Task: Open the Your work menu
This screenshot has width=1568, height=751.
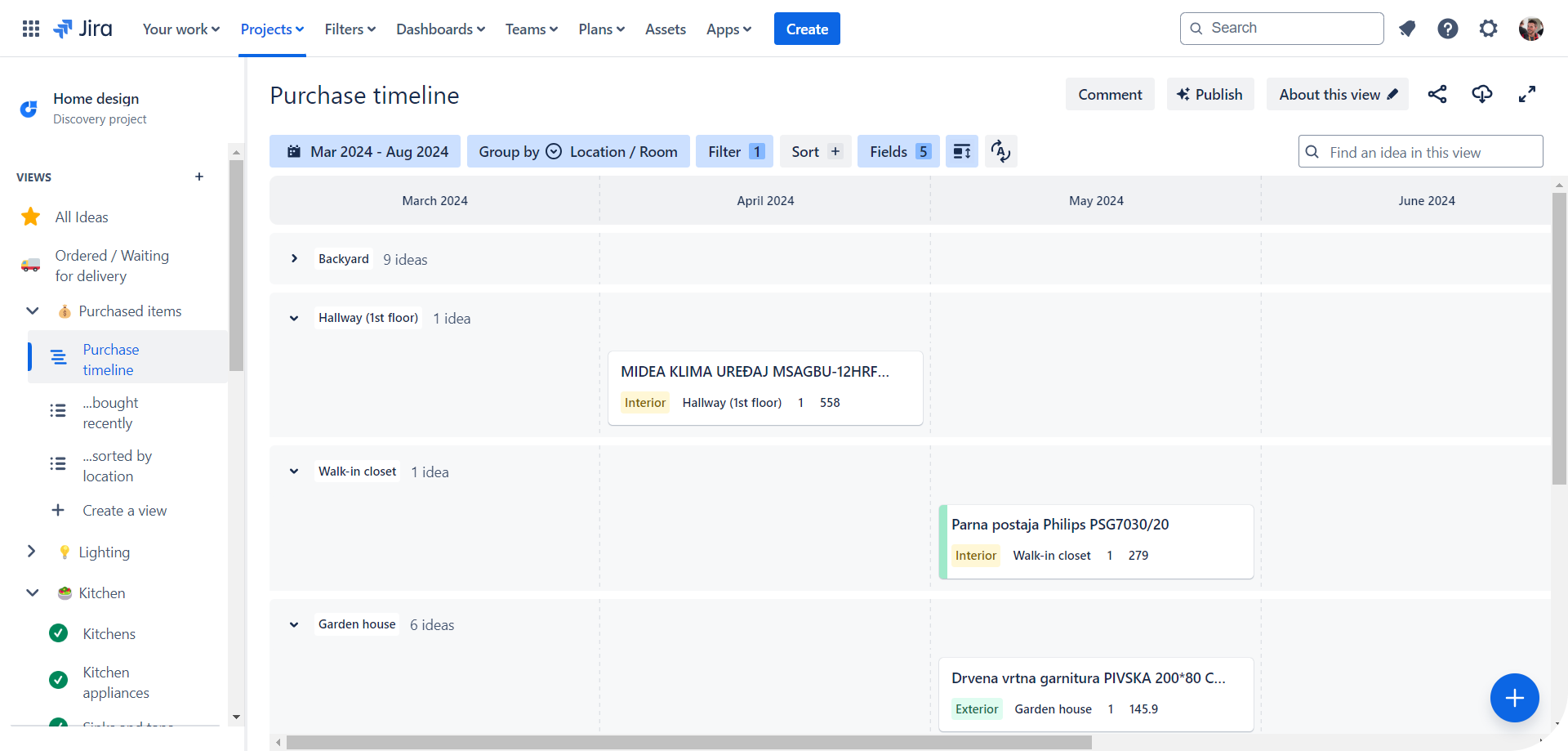Action: (x=181, y=29)
